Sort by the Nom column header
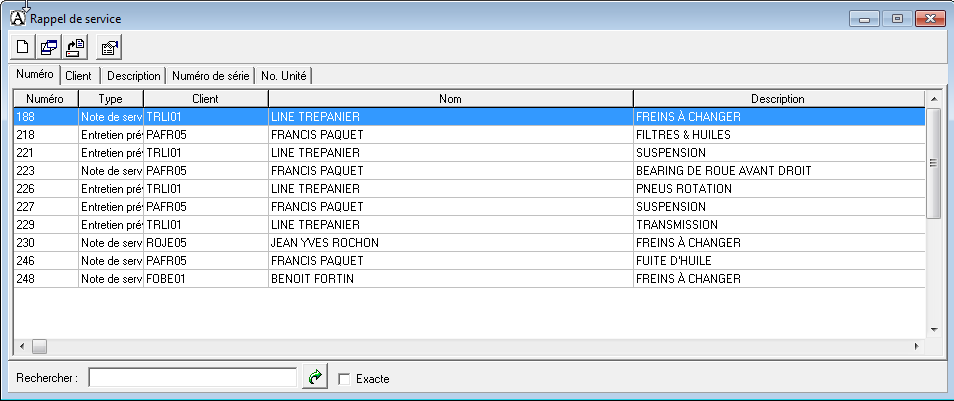 [450, 99]
